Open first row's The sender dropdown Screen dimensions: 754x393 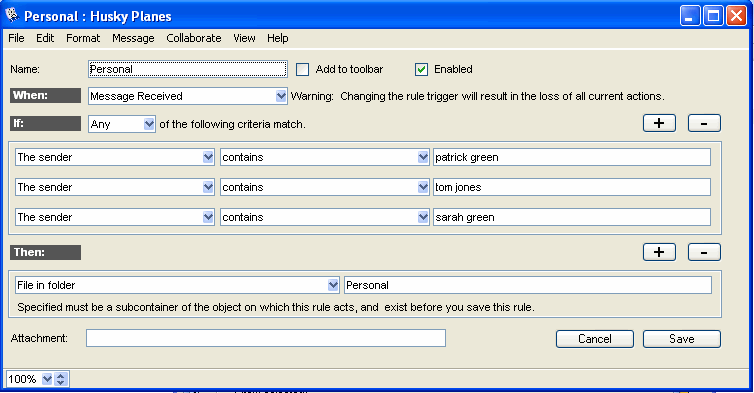point(208,157)
